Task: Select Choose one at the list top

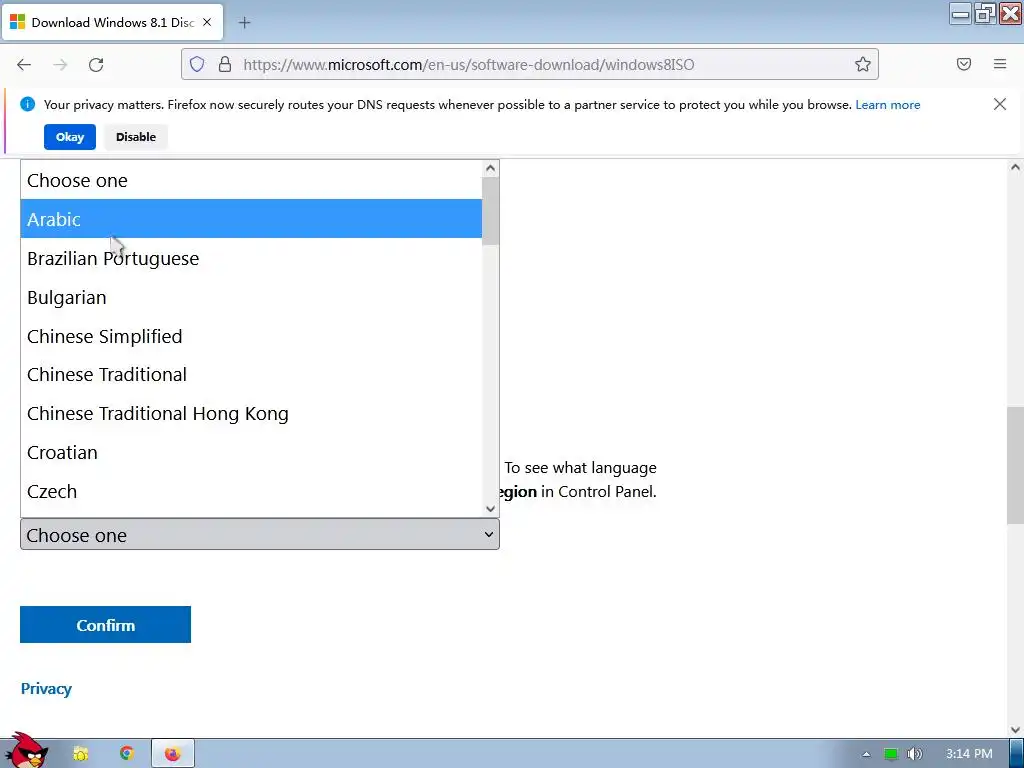Action: (251, 180)
